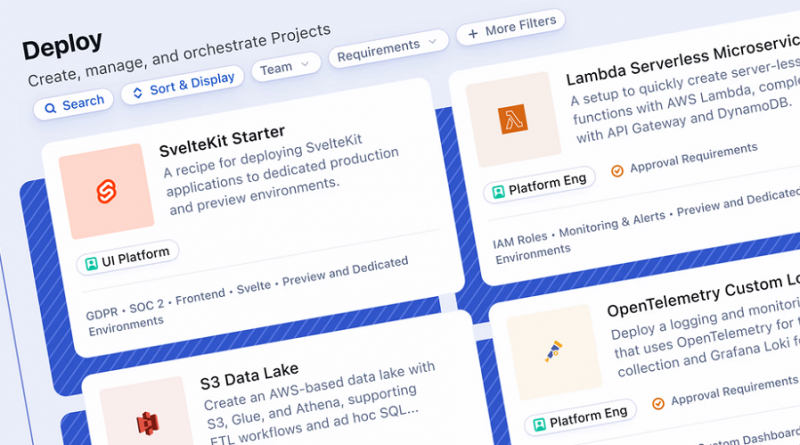Click the Lambda card approval checkmark icon

(617, 170)
